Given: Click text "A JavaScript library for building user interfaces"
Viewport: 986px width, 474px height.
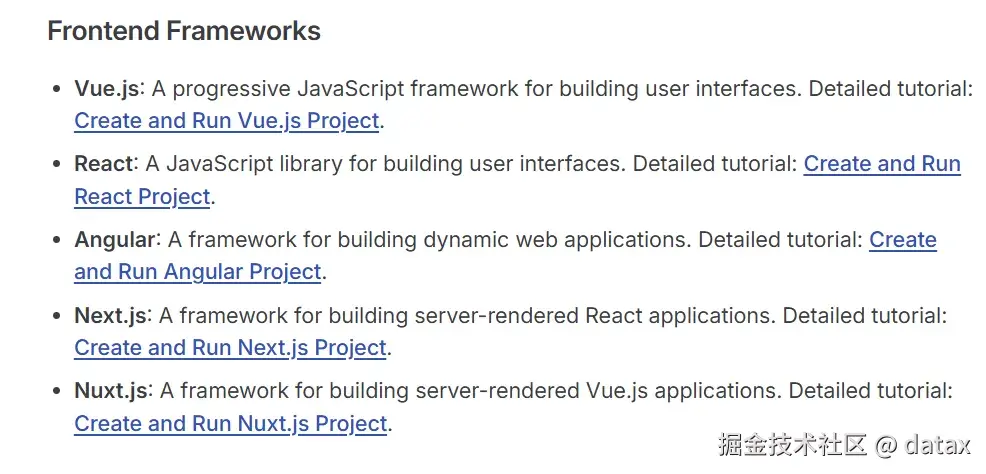Looking at the screenshot, I should pos(384,164).
